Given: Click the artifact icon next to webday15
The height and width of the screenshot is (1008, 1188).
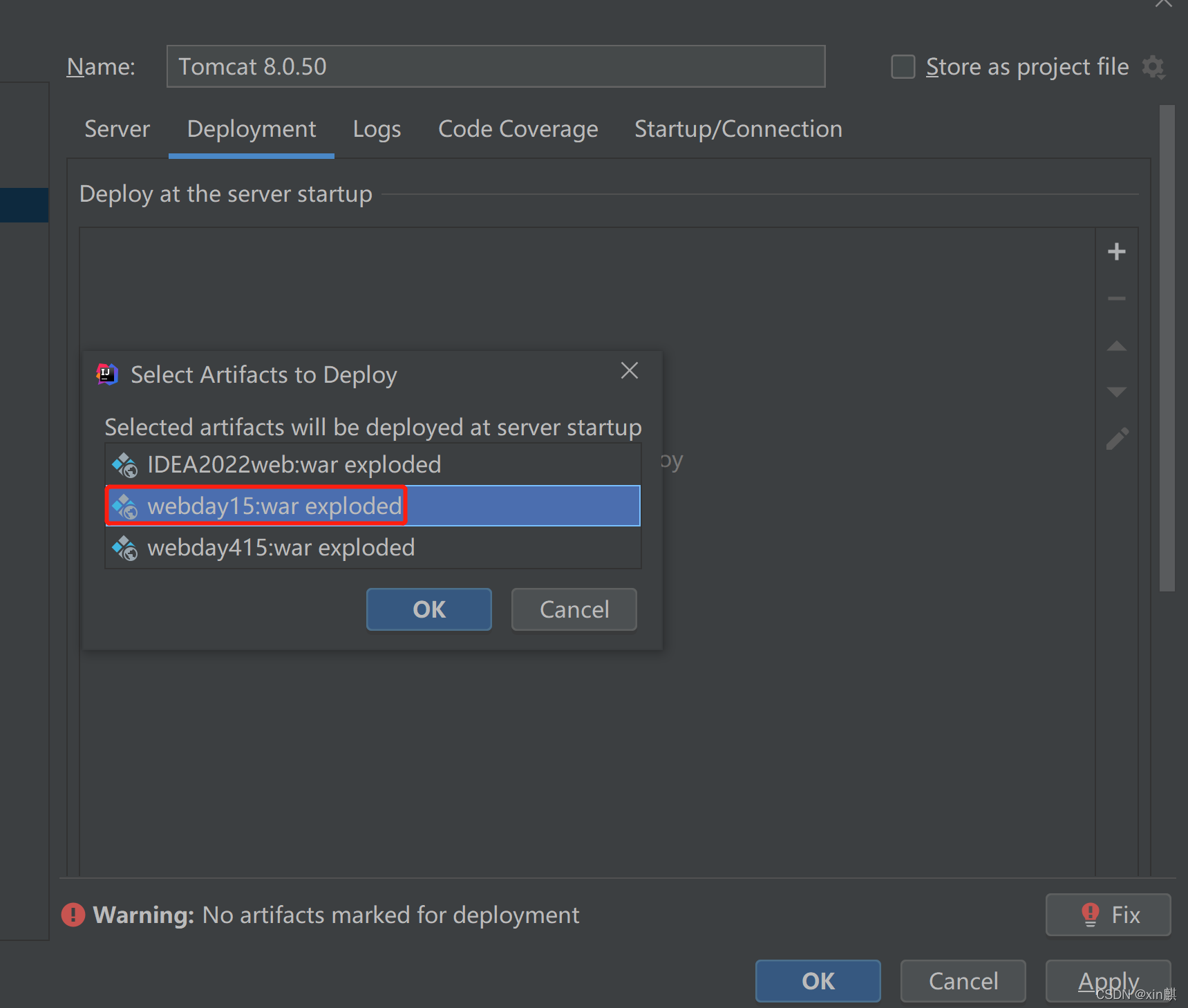Looking at the screenshot, I should pyautogui.click(x=125, y=506).
